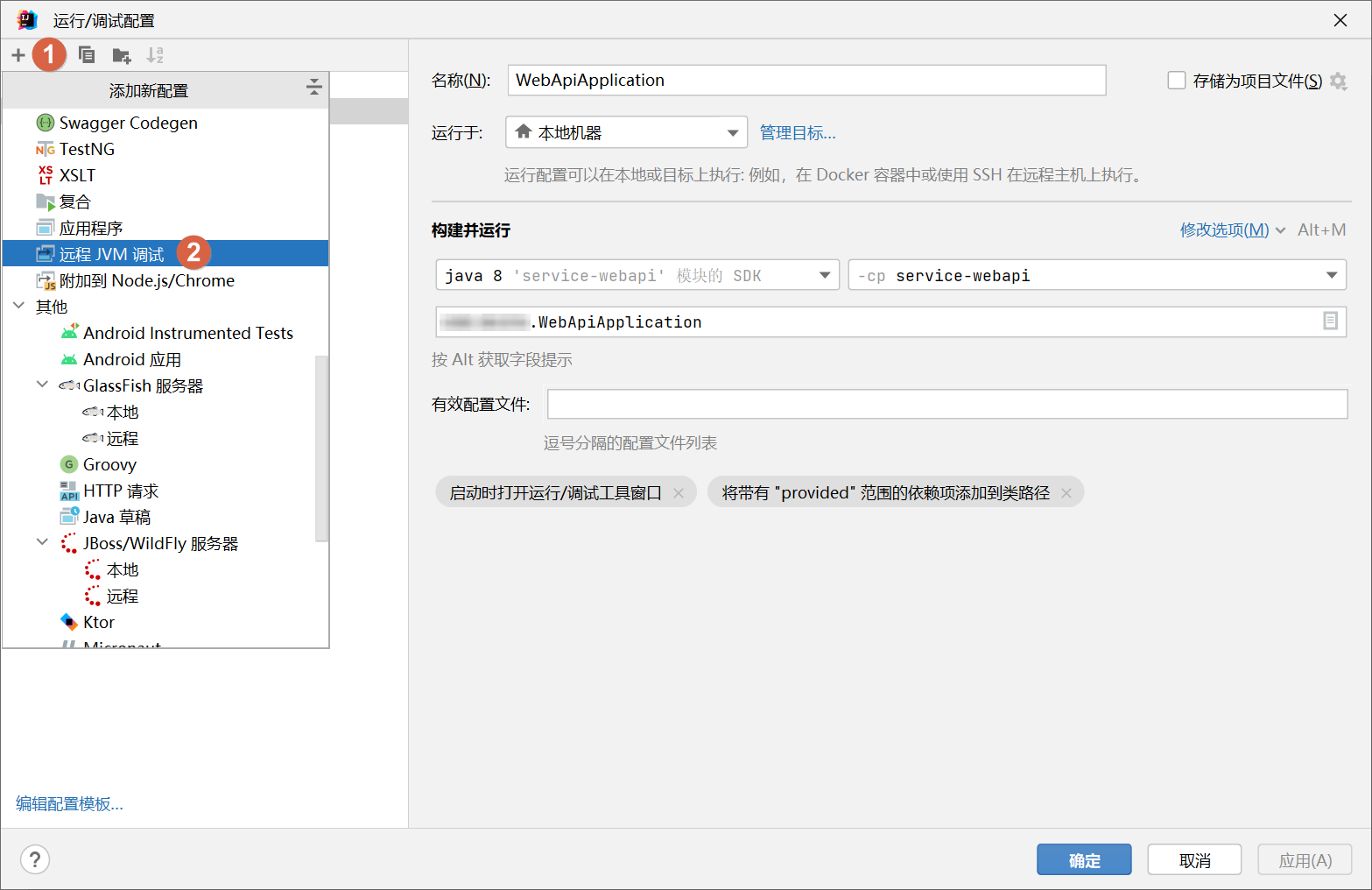Collapse the GlassFish 服务器 tree node
This screenshot has height=890, width=1372.
[x=42, y=385]
